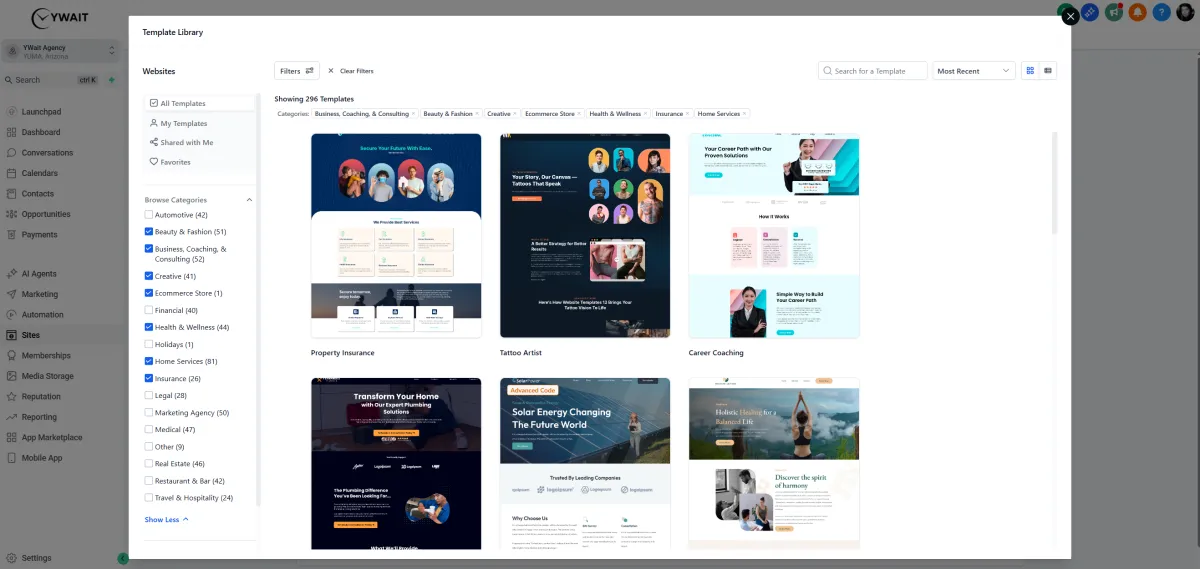Image resolution: width=1200 pixels, height=569 pixels.
Task: Remove the Ecommerce Store filter chip
Action: (x=580, y=114)
